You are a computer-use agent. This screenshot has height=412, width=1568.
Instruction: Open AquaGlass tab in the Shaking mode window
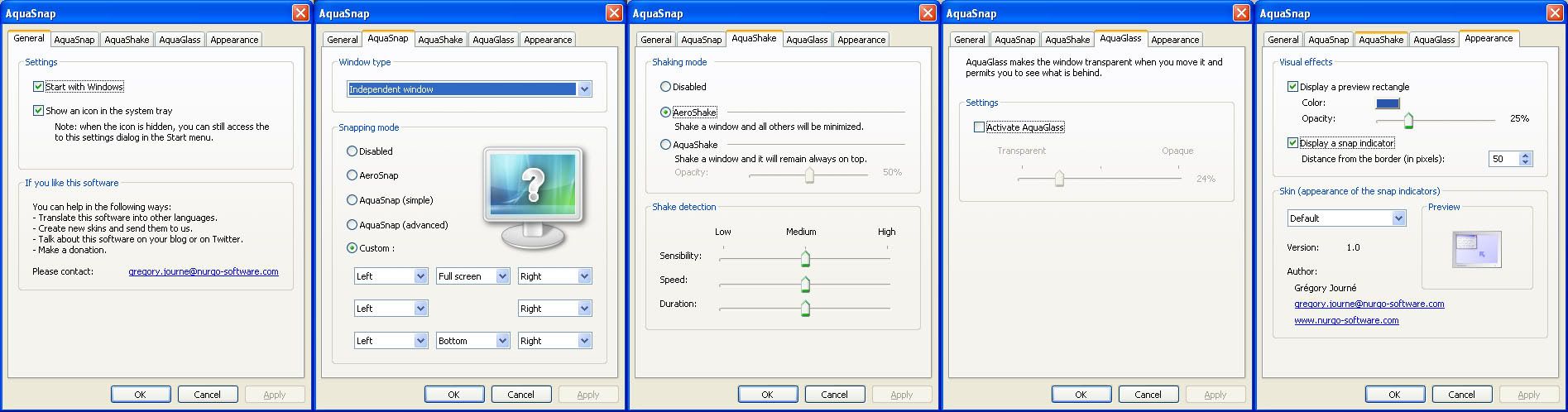click(x=807, y=40)
